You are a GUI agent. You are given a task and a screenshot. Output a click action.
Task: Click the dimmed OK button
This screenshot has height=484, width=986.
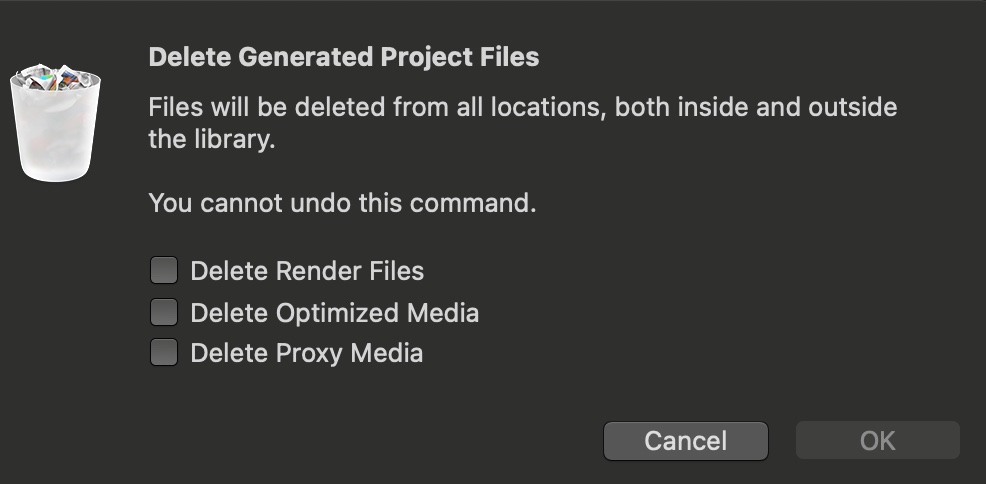(877, 440)
